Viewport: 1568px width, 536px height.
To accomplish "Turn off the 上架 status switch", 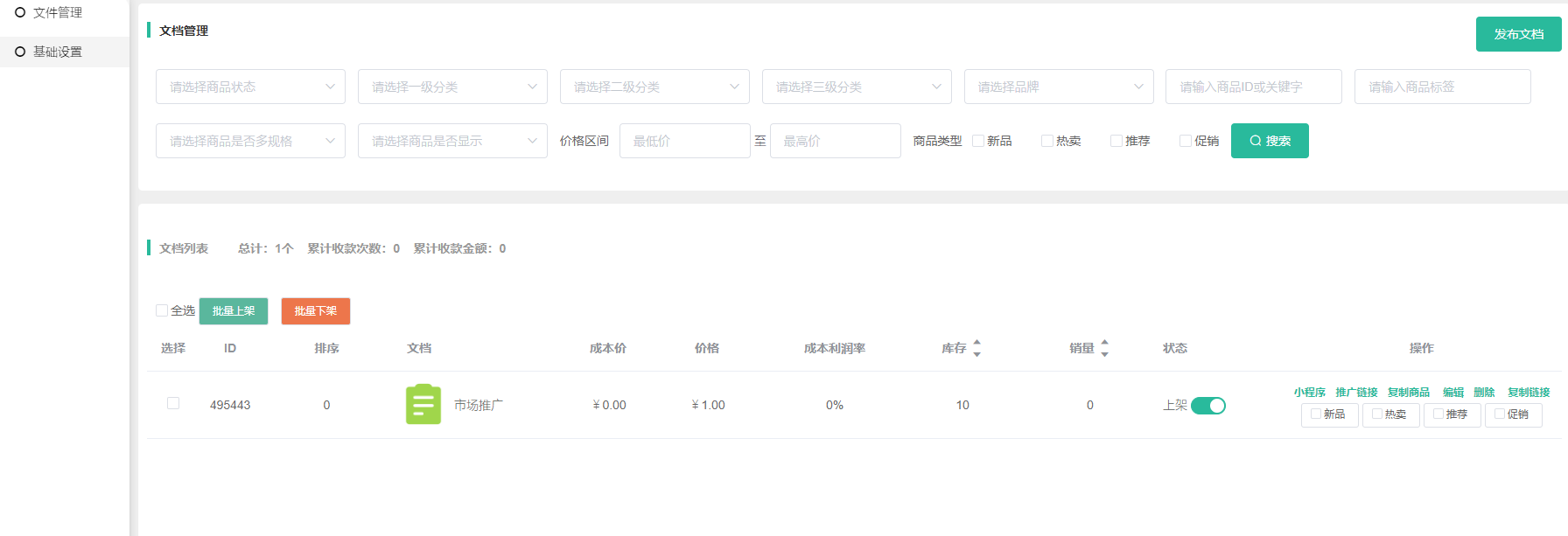I will coord(1208,406).
